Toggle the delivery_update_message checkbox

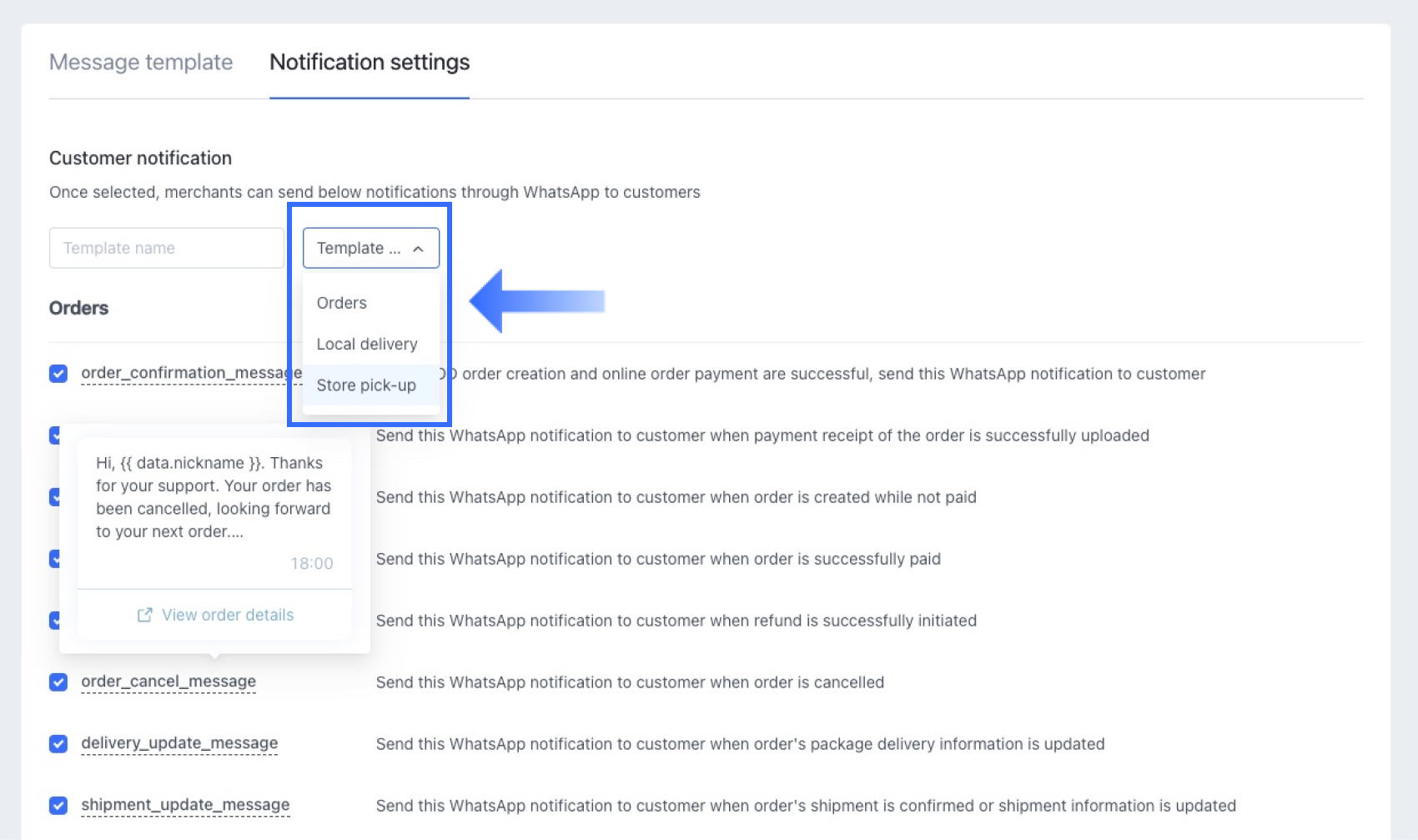(x=58, y=744)
